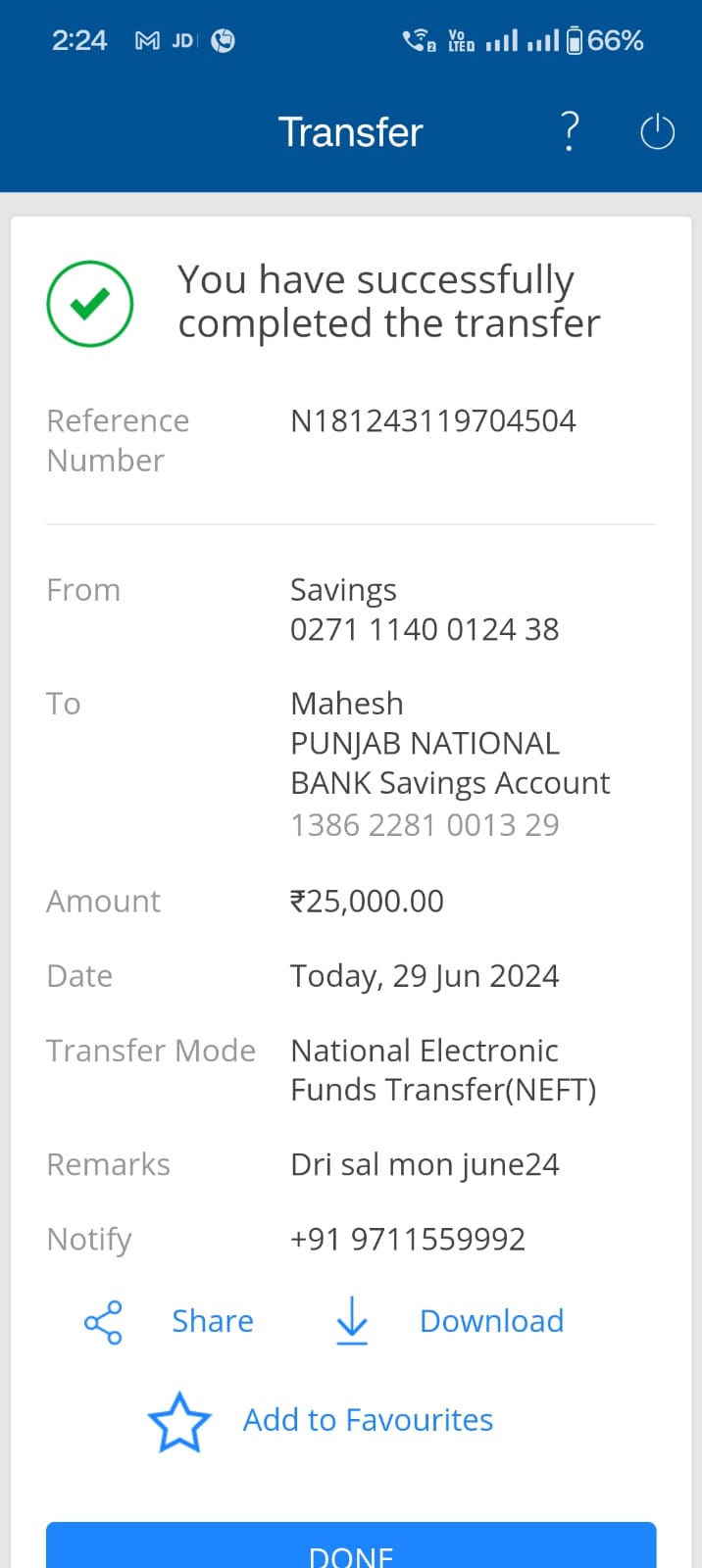The width and height of the screenshot is (702, 1568).
Task: Tap the WiFi calling status icon
Action: pyautogui.click(x=419, y=40)
